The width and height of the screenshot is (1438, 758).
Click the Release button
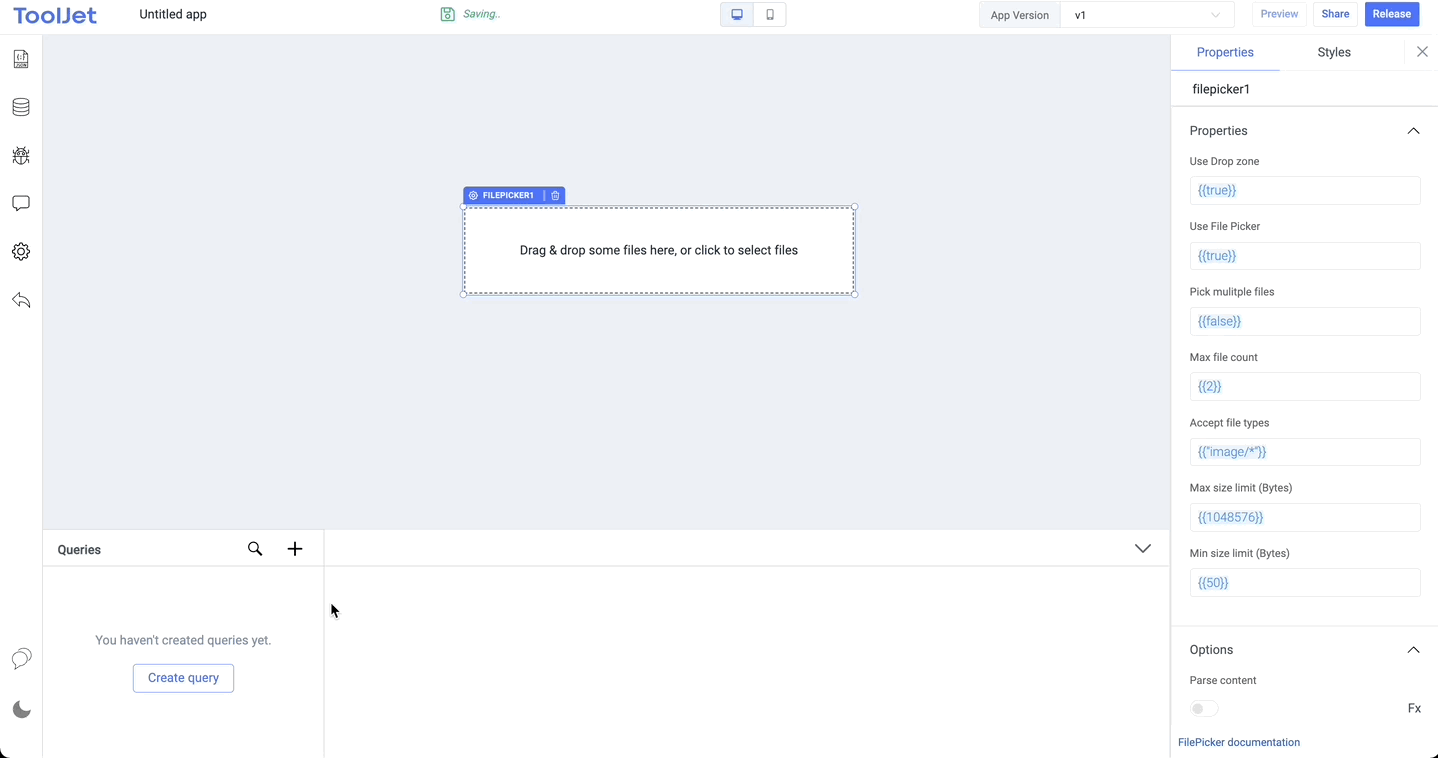tap(1392, 14)
